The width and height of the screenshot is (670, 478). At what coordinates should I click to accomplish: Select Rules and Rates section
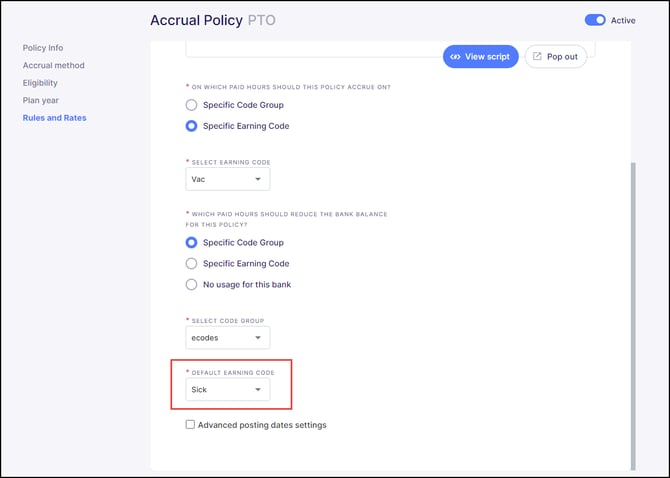point(54,118)
